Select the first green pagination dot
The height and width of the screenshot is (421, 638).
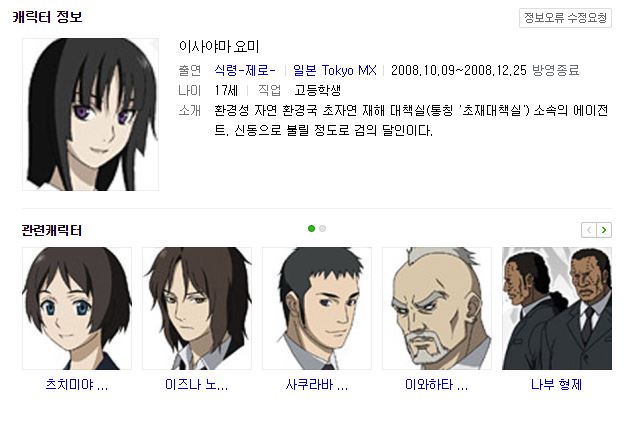(312, 229)
